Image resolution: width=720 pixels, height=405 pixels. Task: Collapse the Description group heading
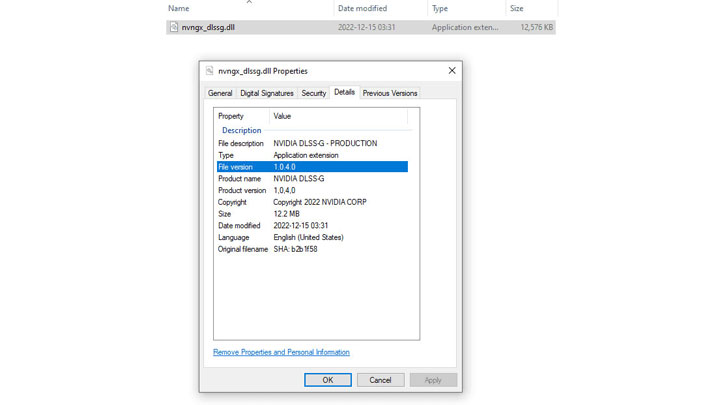point(242,130)
